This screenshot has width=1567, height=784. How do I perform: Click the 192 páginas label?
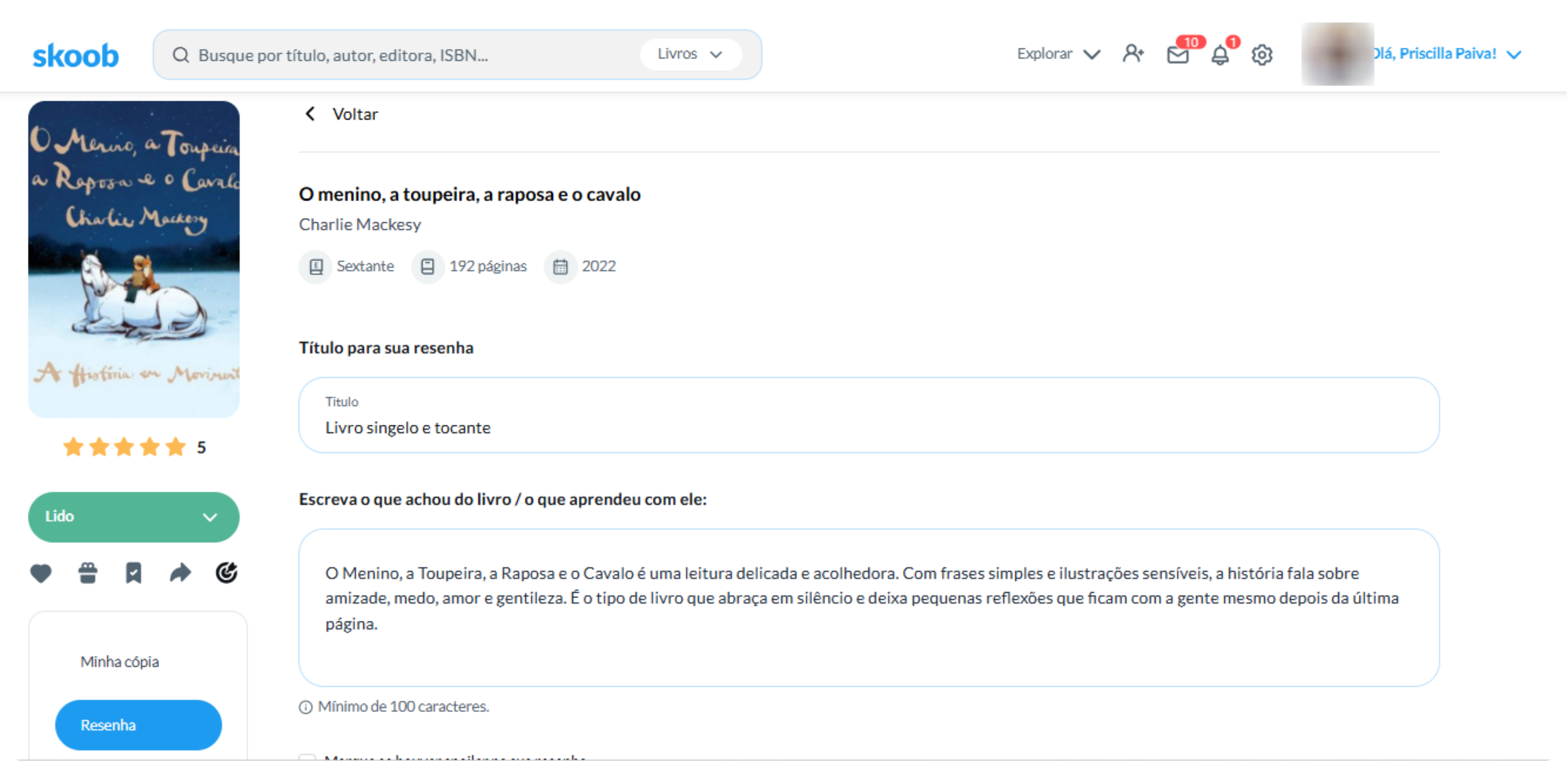[x=489, y=266]
